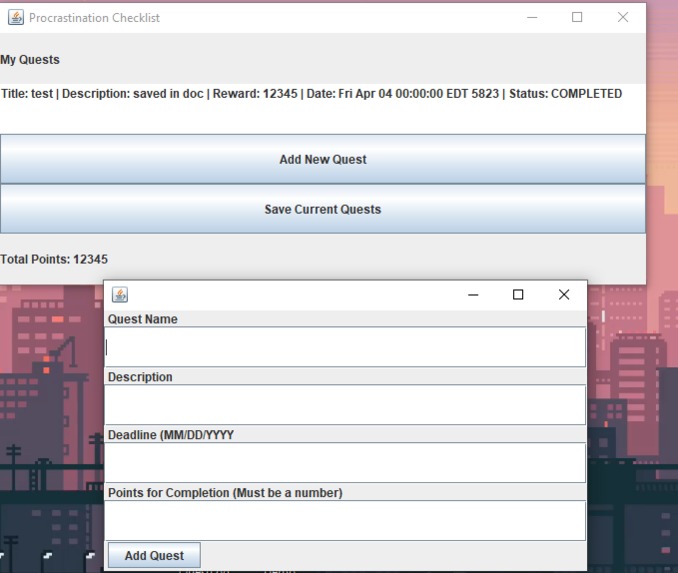Close the Procrastination Checklist window
Image resolution: width=678 pixels, height=573 pixels.
point(623,17)
